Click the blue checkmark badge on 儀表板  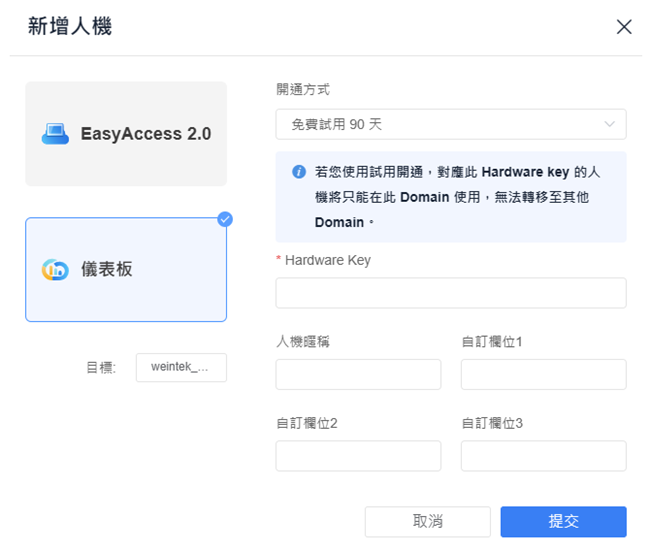tap(225, 219)
